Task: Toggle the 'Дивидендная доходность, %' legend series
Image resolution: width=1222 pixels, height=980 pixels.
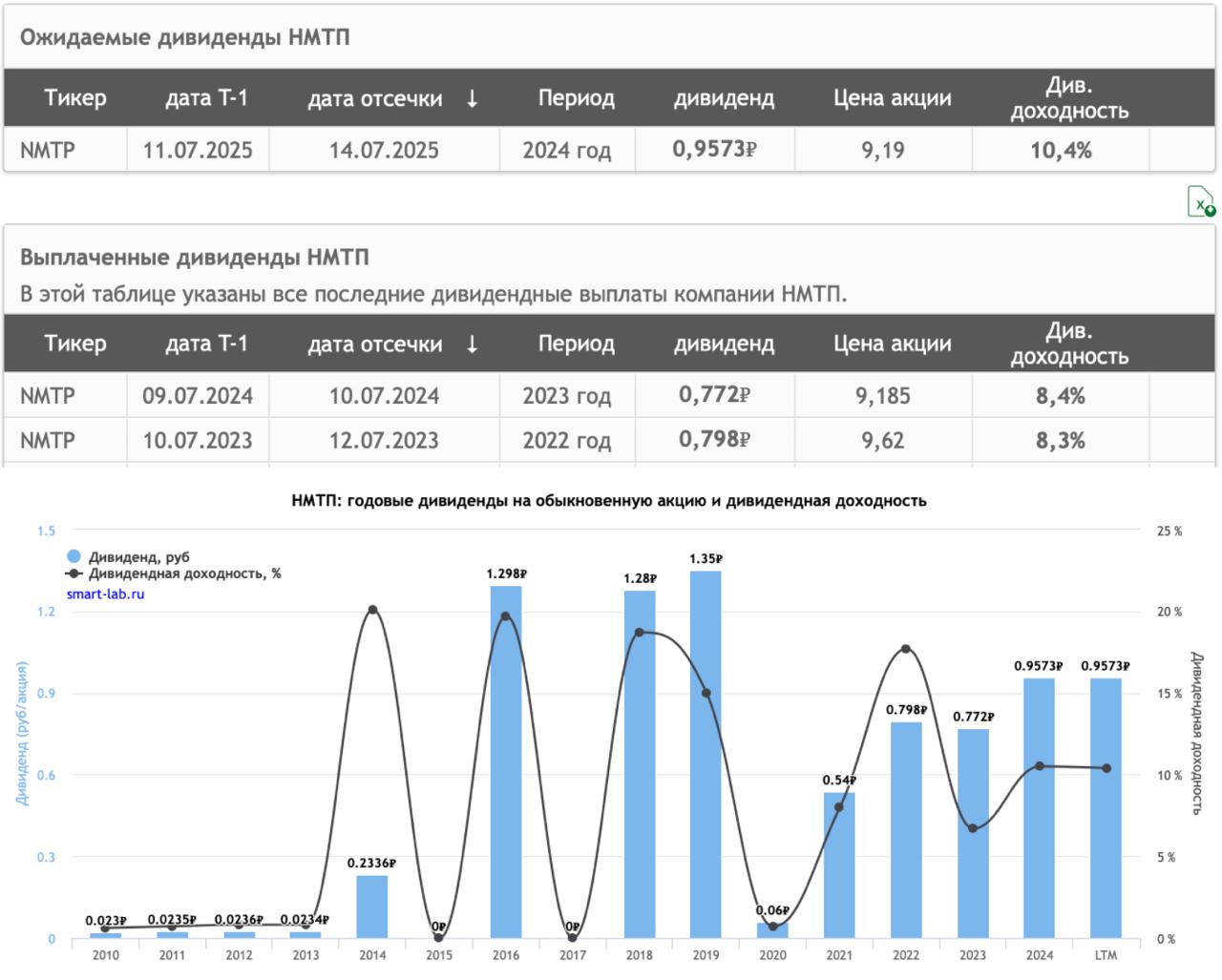Action: (x=184, y=573)
